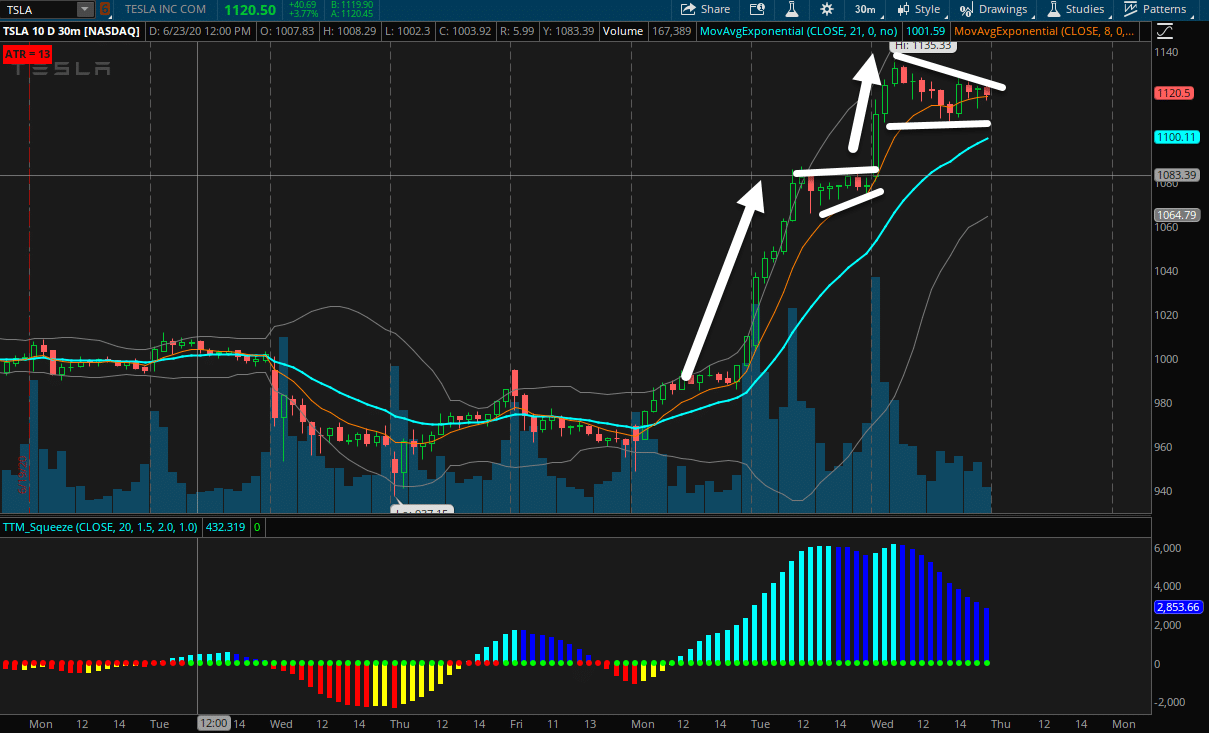Click the TTM_Squeeze study label

[100, 526]
